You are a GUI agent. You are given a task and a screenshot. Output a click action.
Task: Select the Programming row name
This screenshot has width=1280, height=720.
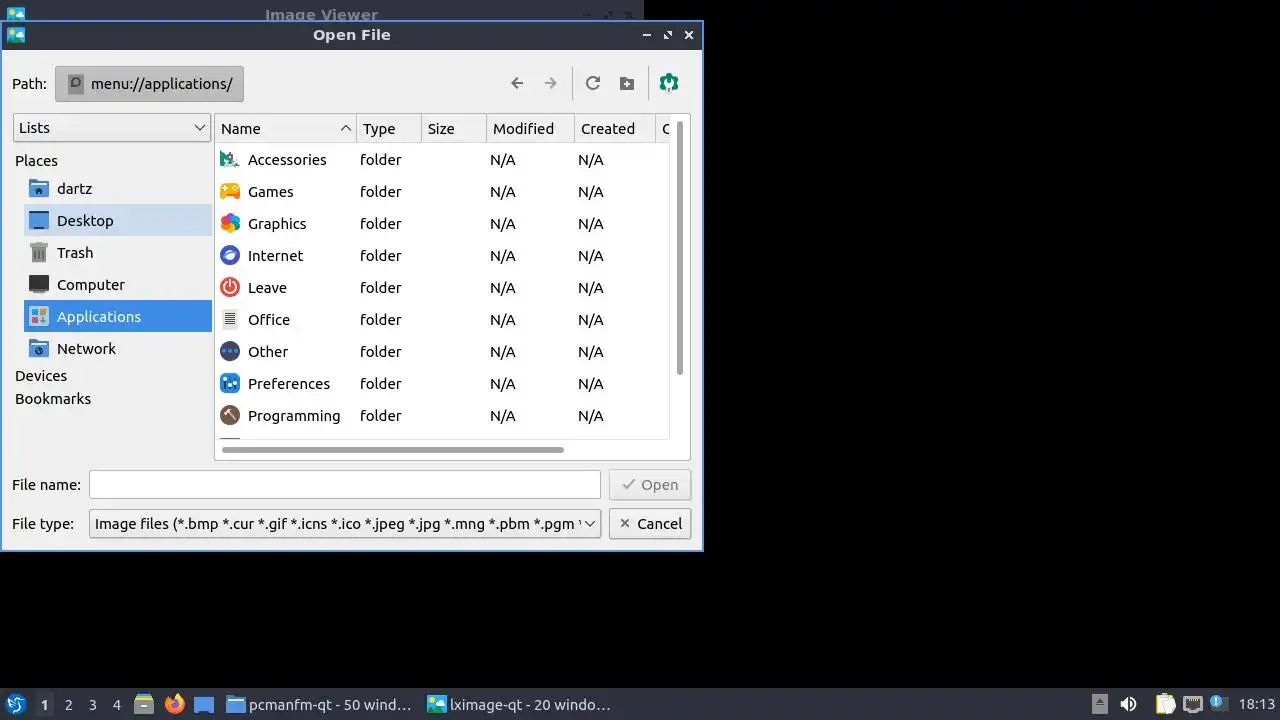[x=294, y=416]
